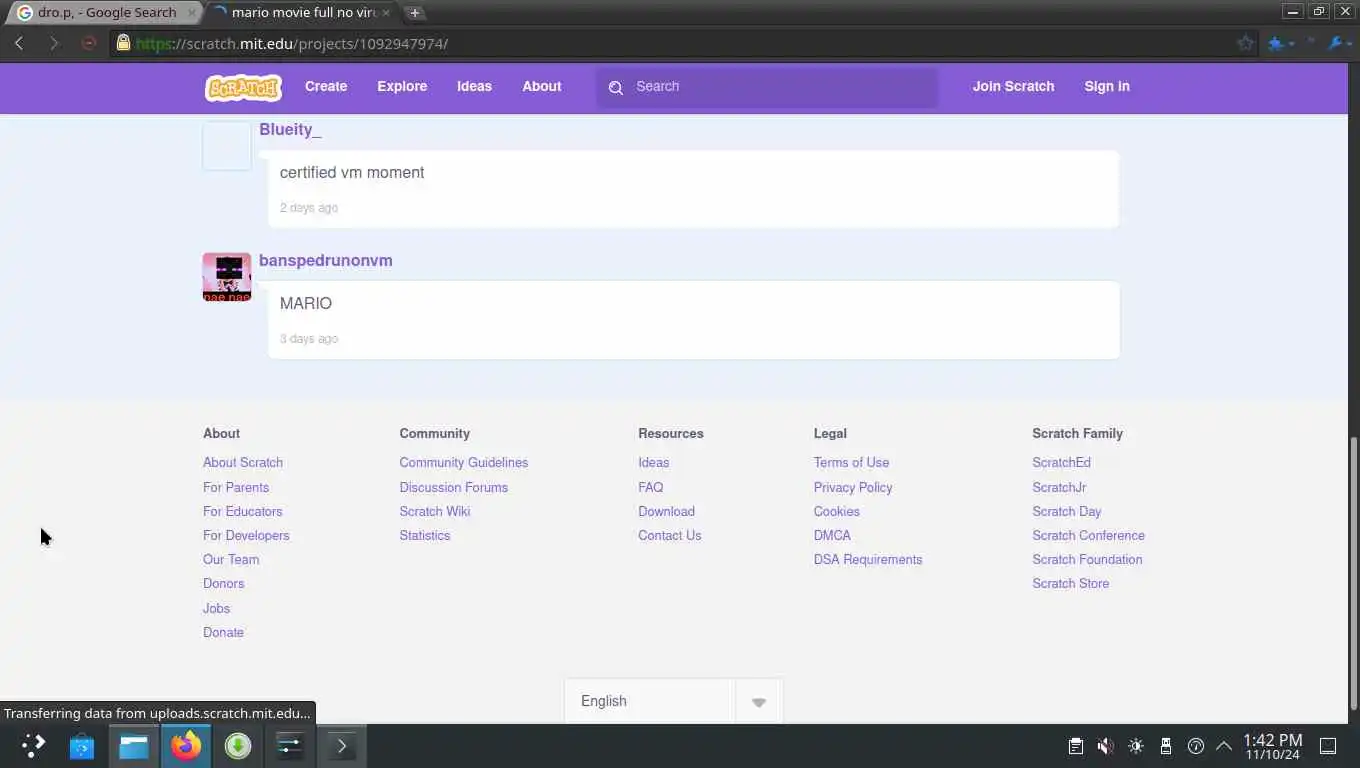Open Firefox from the taskbar

(x=186, y=746)
